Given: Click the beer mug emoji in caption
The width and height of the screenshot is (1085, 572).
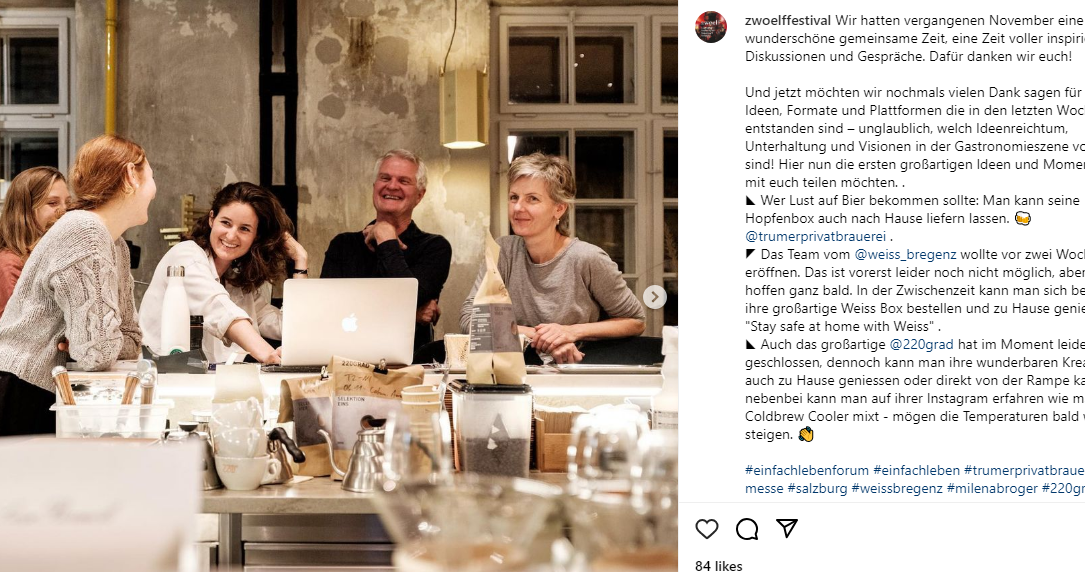Looking at the screenshot, I should click(1022, 219).
